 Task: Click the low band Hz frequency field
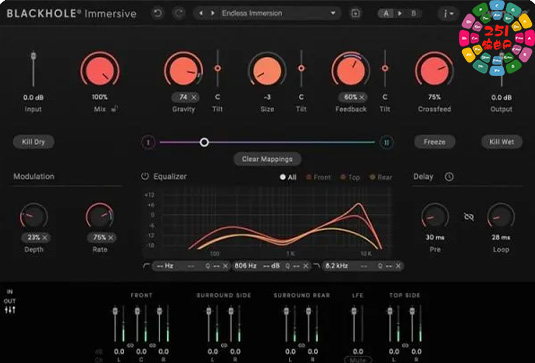(165, 266)
